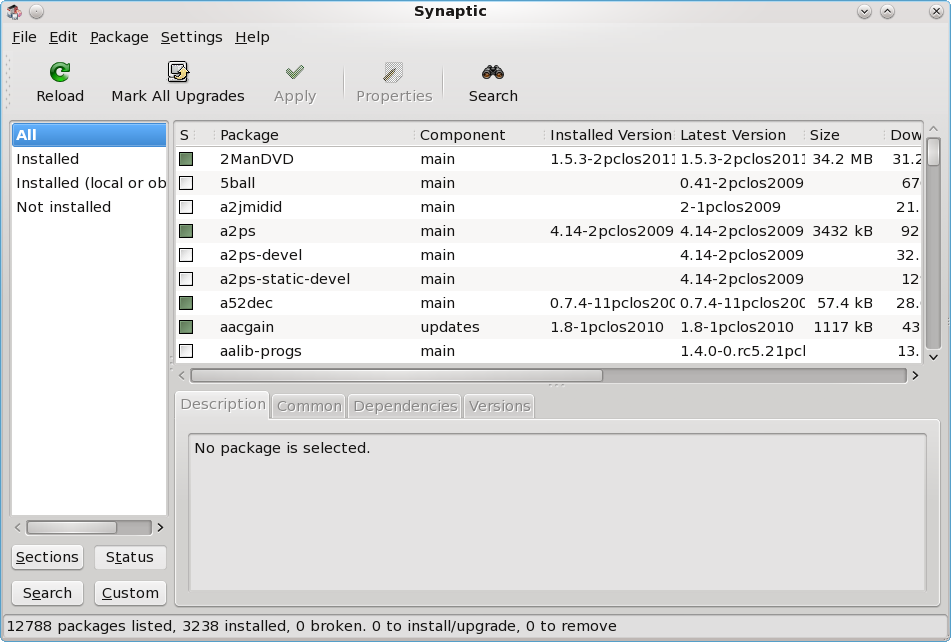Switch to the Dependencies tab
The image size is (951, 642).
point(405,406)
